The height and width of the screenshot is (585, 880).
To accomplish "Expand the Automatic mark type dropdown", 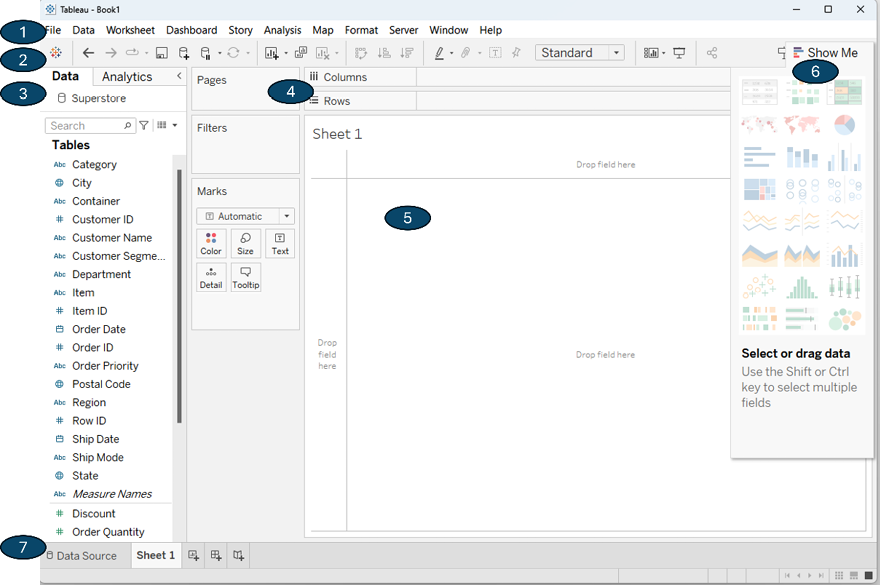I will tap(245, 216).
